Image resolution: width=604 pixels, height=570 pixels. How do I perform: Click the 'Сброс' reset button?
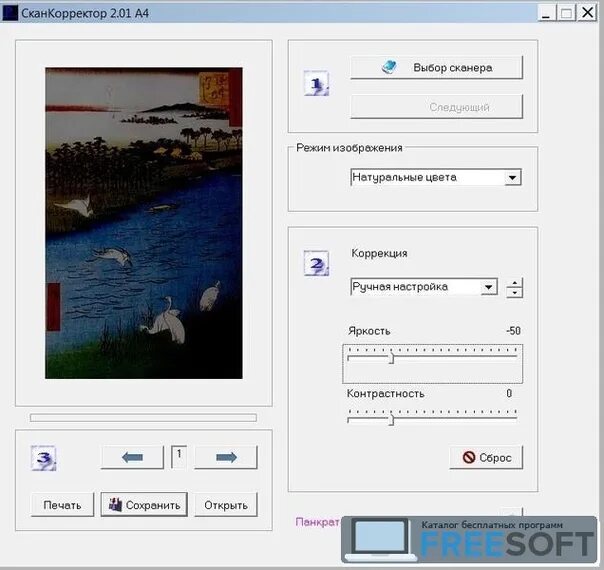[486, 458]
